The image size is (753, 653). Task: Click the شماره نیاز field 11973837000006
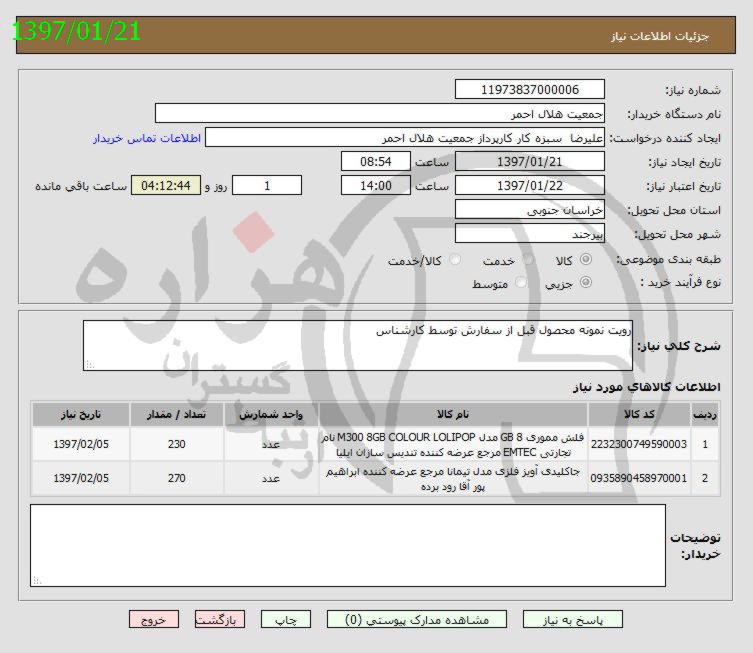point(530,89)
